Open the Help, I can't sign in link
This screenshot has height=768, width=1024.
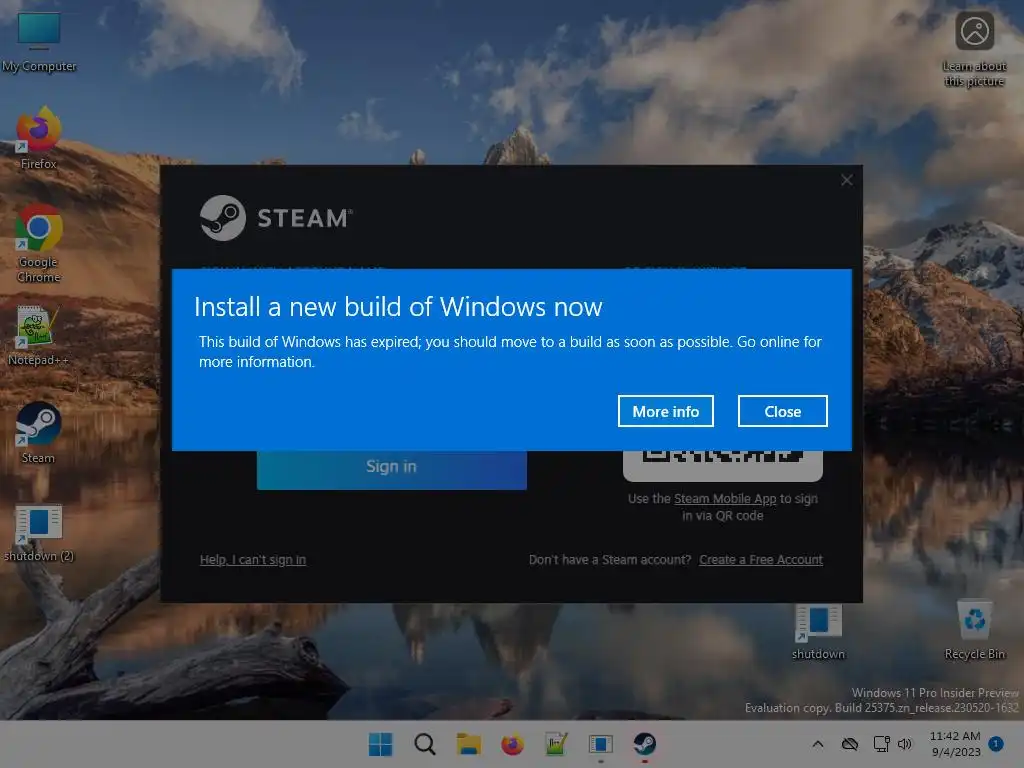253,560
